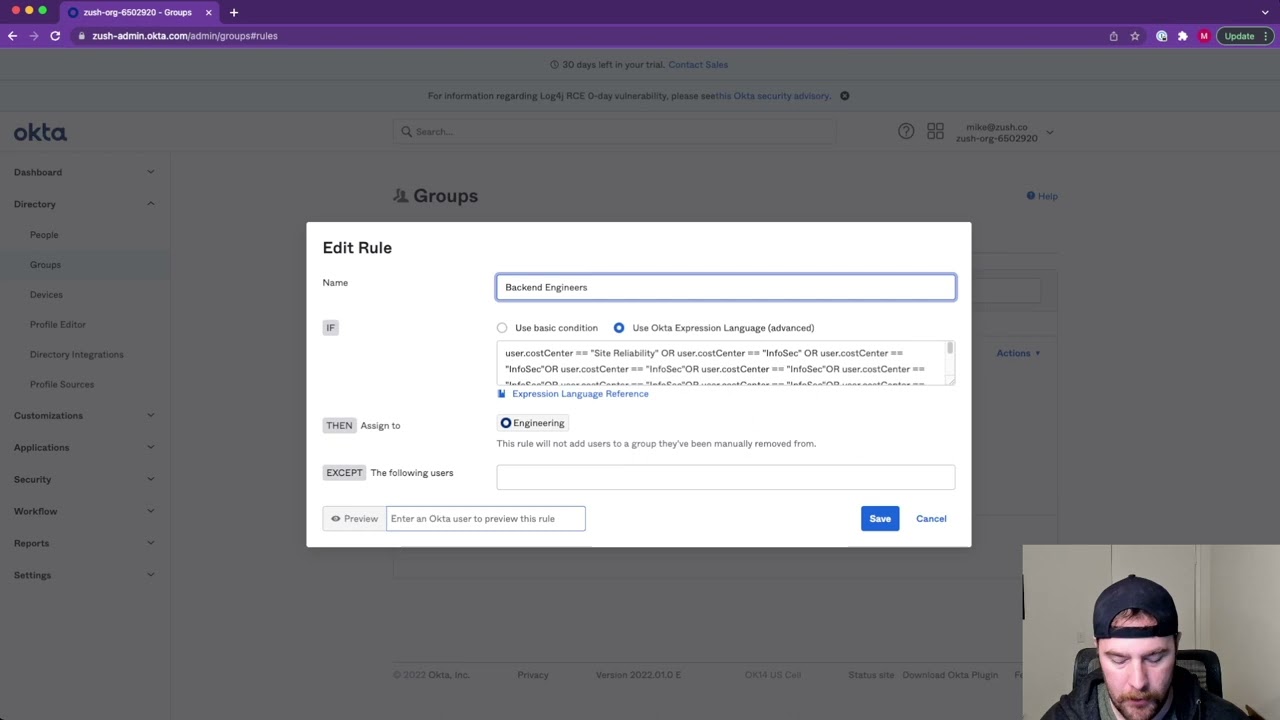Click the browser back arrow
Screen dimensions: 1280x720
[x=12, y=36]
